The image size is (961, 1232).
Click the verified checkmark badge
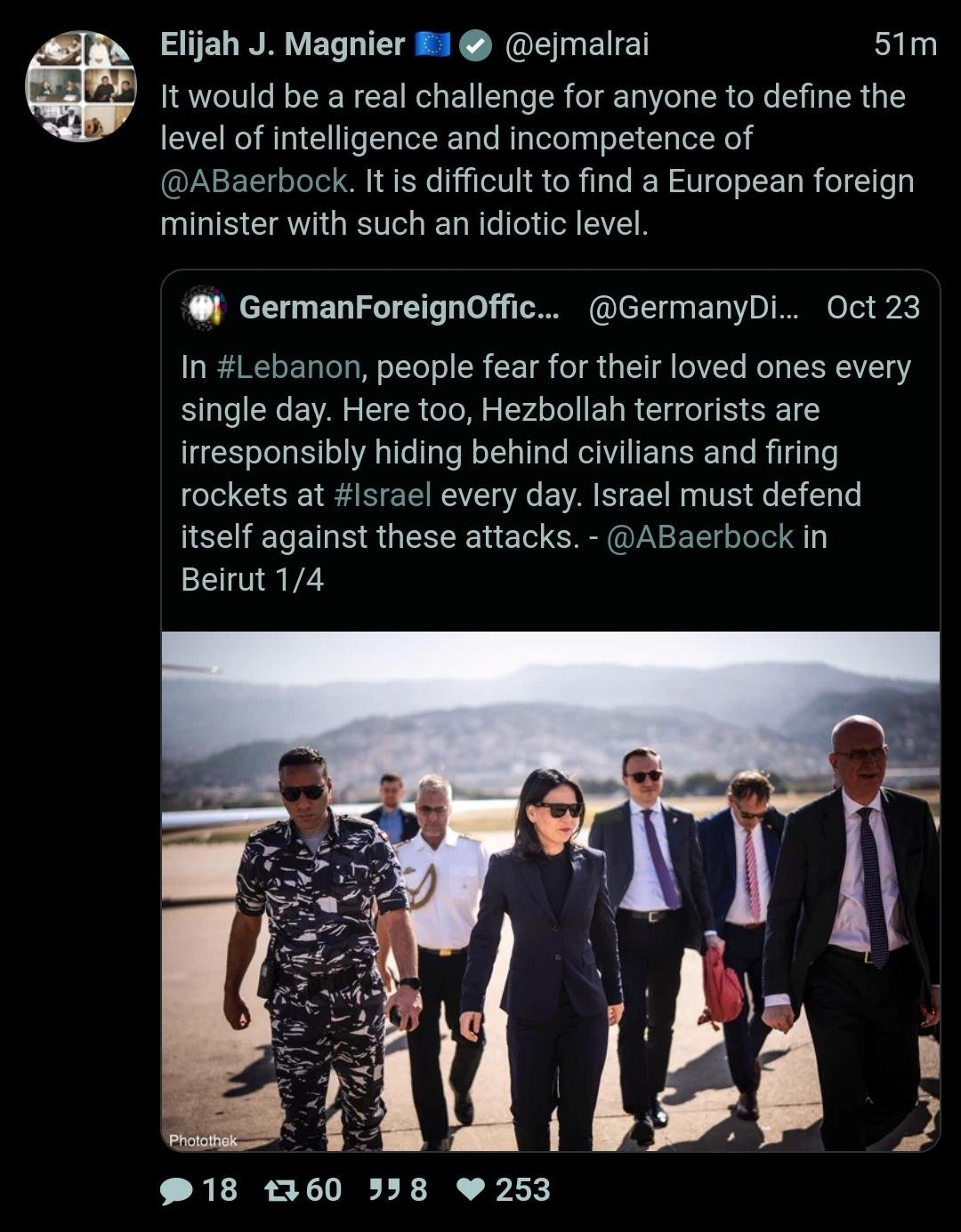pyautogui.click(x=476, y=45)
